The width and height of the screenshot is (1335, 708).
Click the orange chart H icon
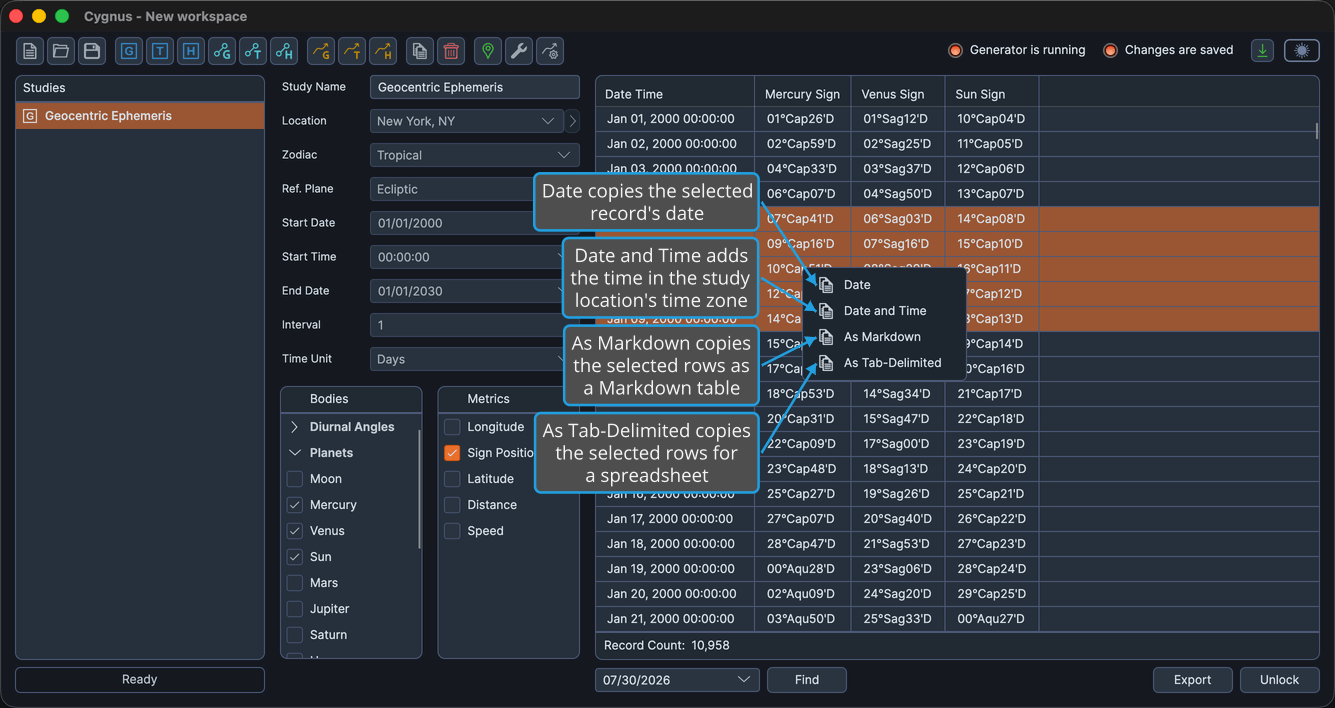click(x=383, y=51)
